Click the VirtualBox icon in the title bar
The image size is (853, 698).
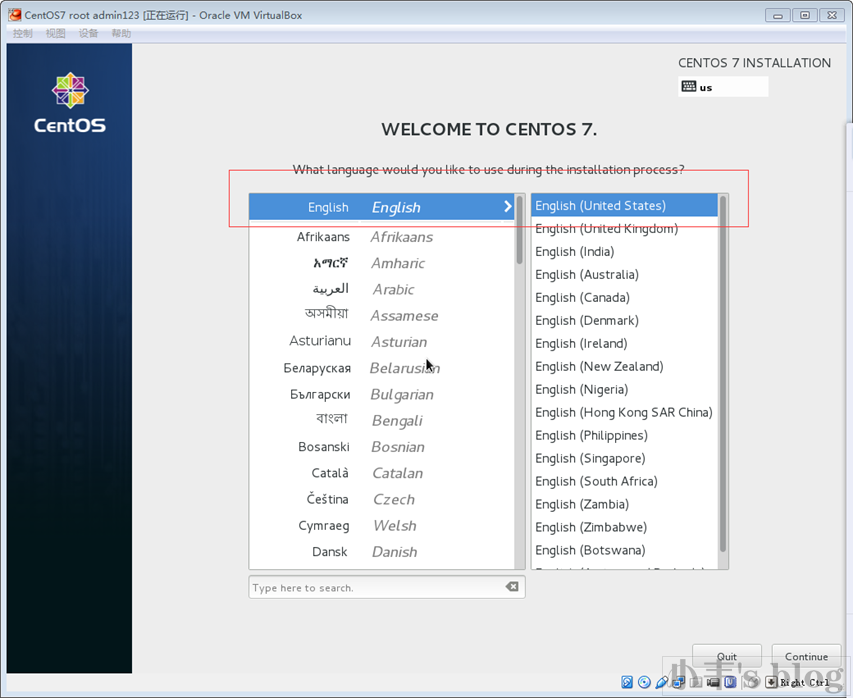[14, 15]
